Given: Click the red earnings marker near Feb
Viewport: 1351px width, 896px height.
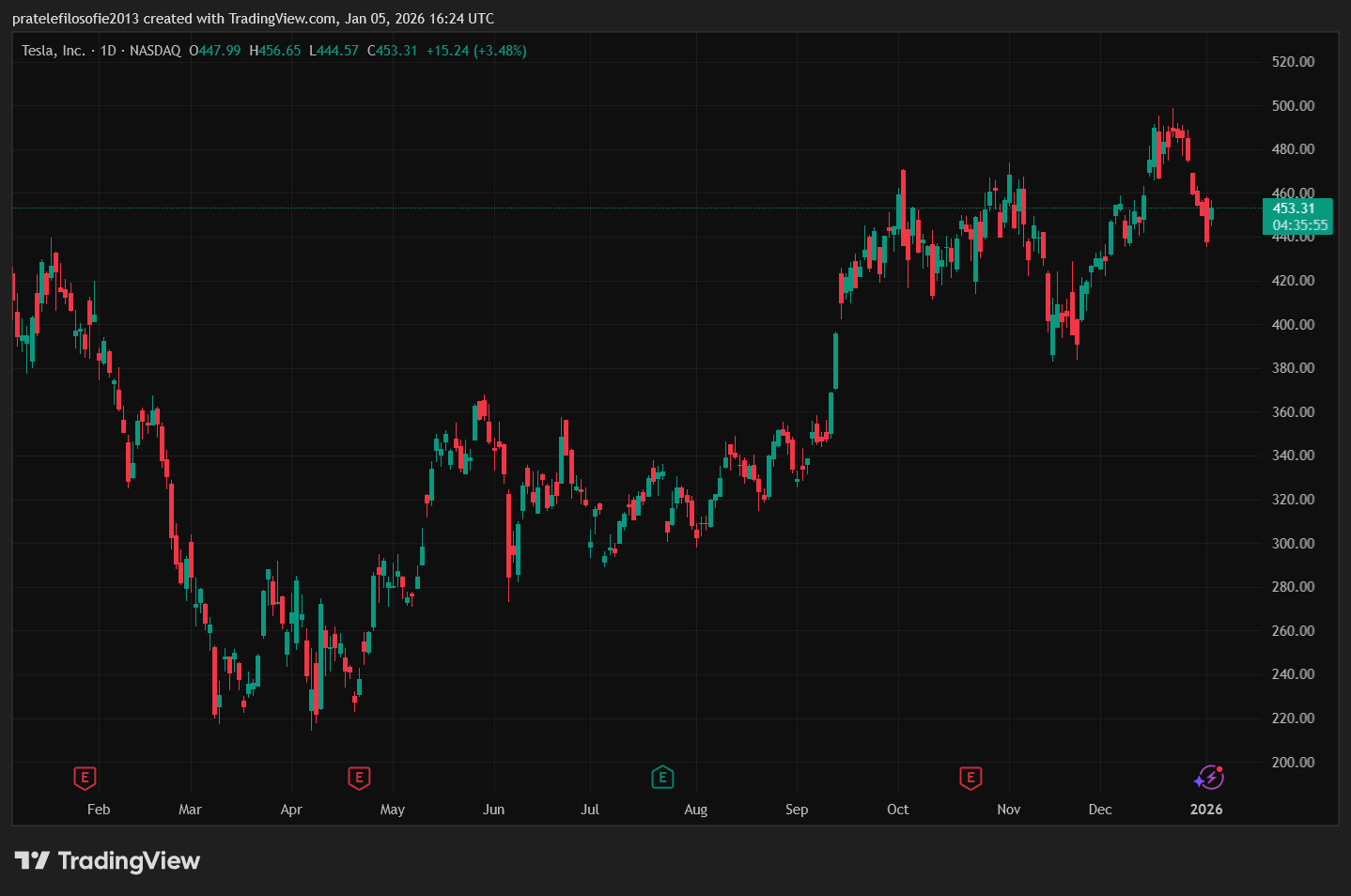Looking at the screenshot, I should point(85,778).
